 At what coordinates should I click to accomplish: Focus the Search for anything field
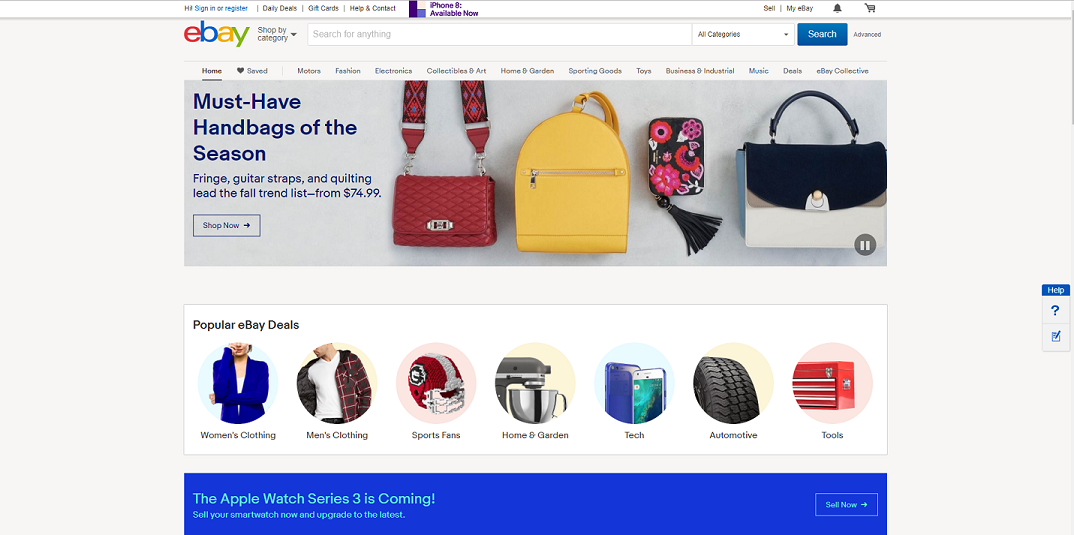[x=499, y=34]
